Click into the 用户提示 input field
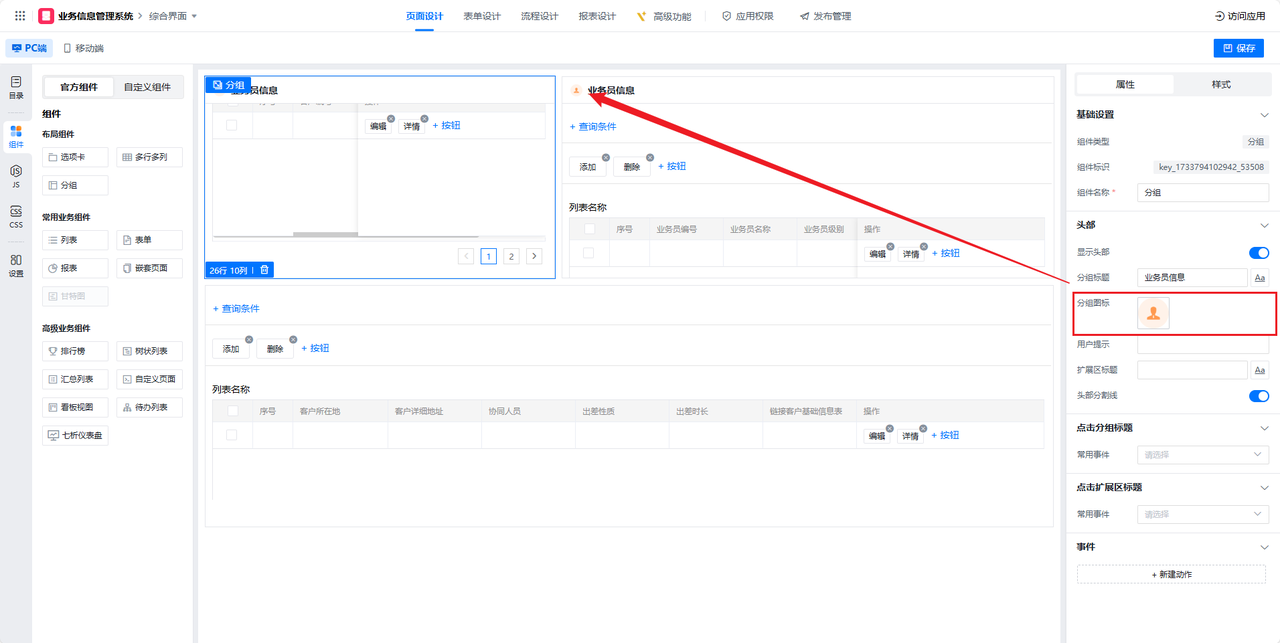The image size is (1280, 643). 1203,344
